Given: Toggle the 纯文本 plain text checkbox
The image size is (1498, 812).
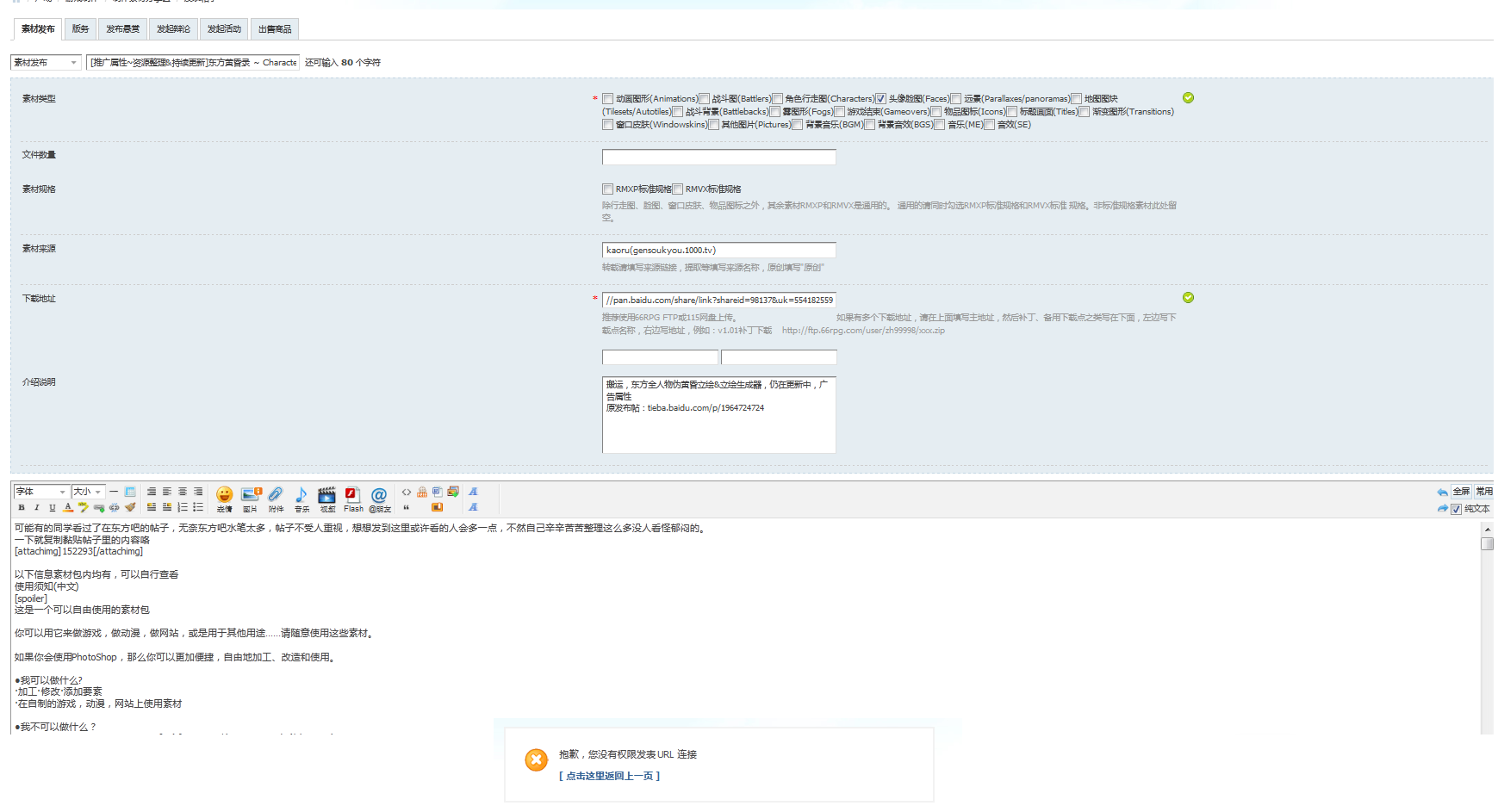Looking at the screenshot, I should (x=1457, y=509).
